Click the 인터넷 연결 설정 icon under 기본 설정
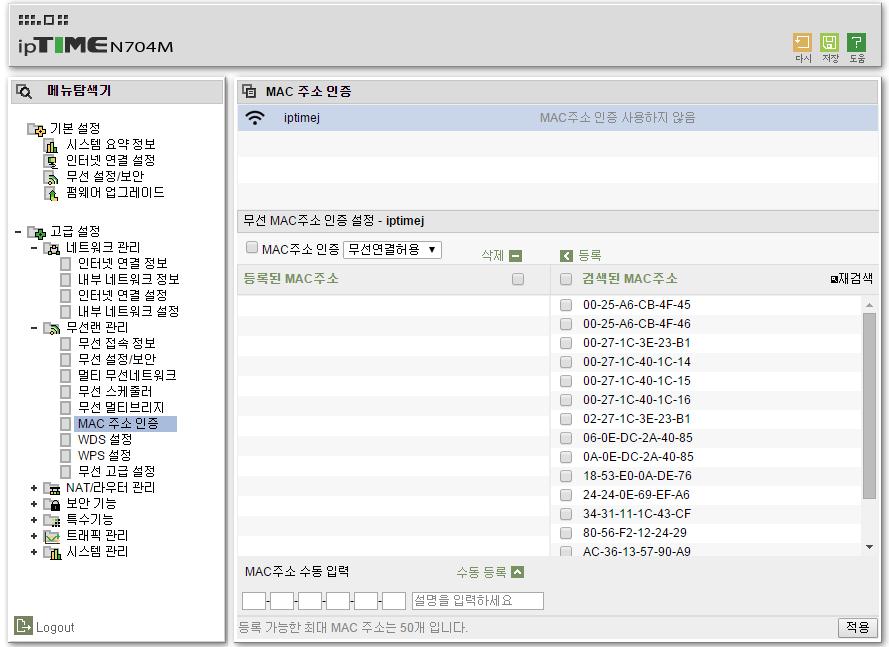The image size is (889, 647). [x=51, y=161]
